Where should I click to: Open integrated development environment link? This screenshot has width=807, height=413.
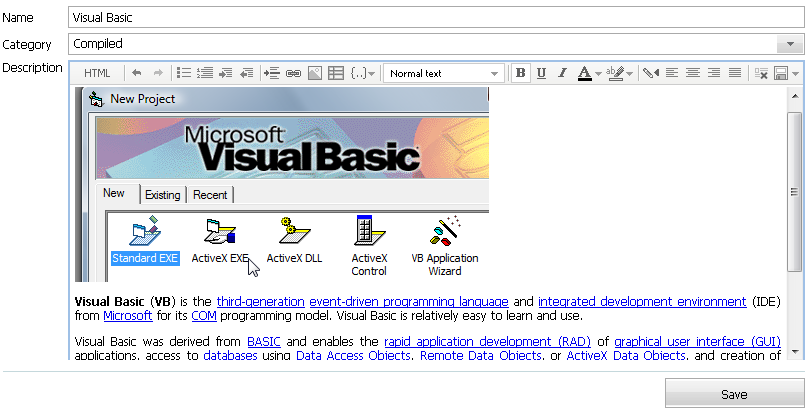point(642,302)
